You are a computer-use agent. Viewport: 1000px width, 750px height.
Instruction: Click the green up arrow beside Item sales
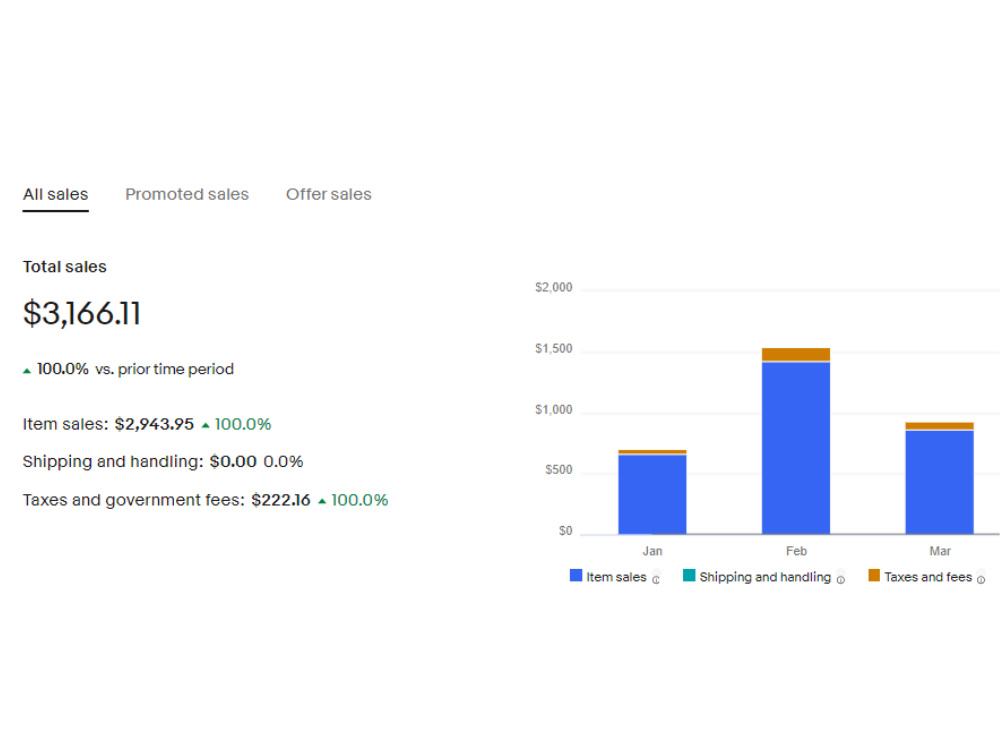pos(205,425)
